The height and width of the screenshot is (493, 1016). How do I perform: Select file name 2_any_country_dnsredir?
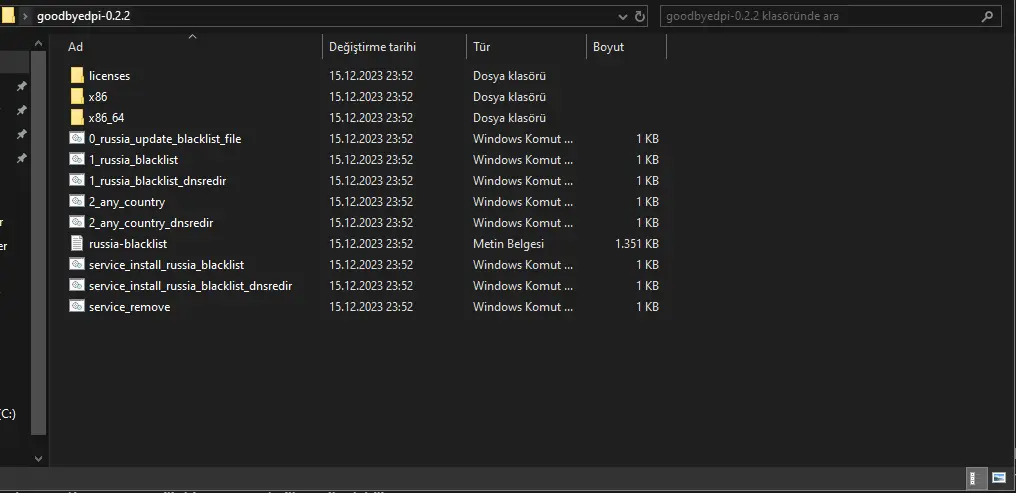pos(151,223)
